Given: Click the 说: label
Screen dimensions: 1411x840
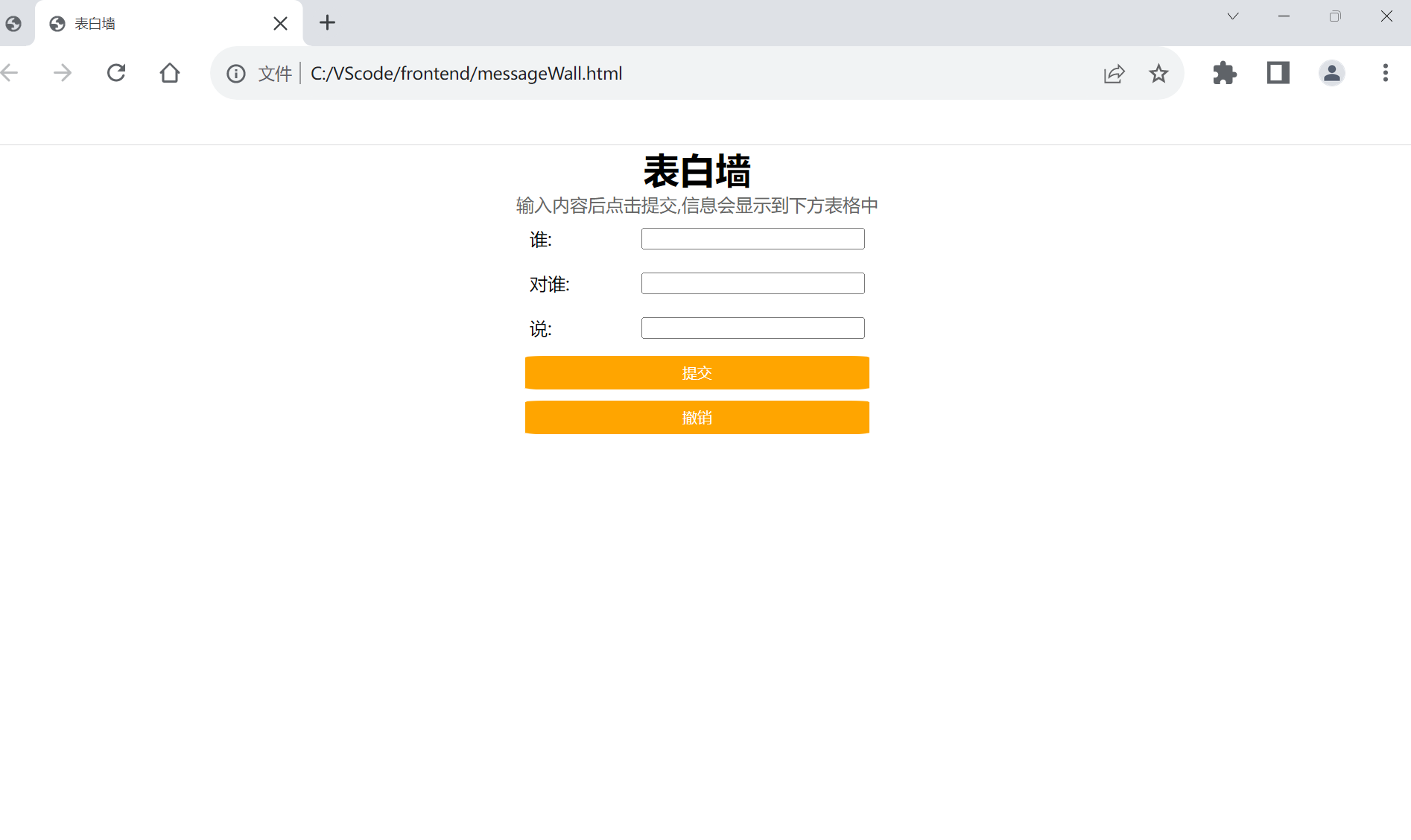Looking at the screenshot, I should pyautogui.click(x=541, y=329).
